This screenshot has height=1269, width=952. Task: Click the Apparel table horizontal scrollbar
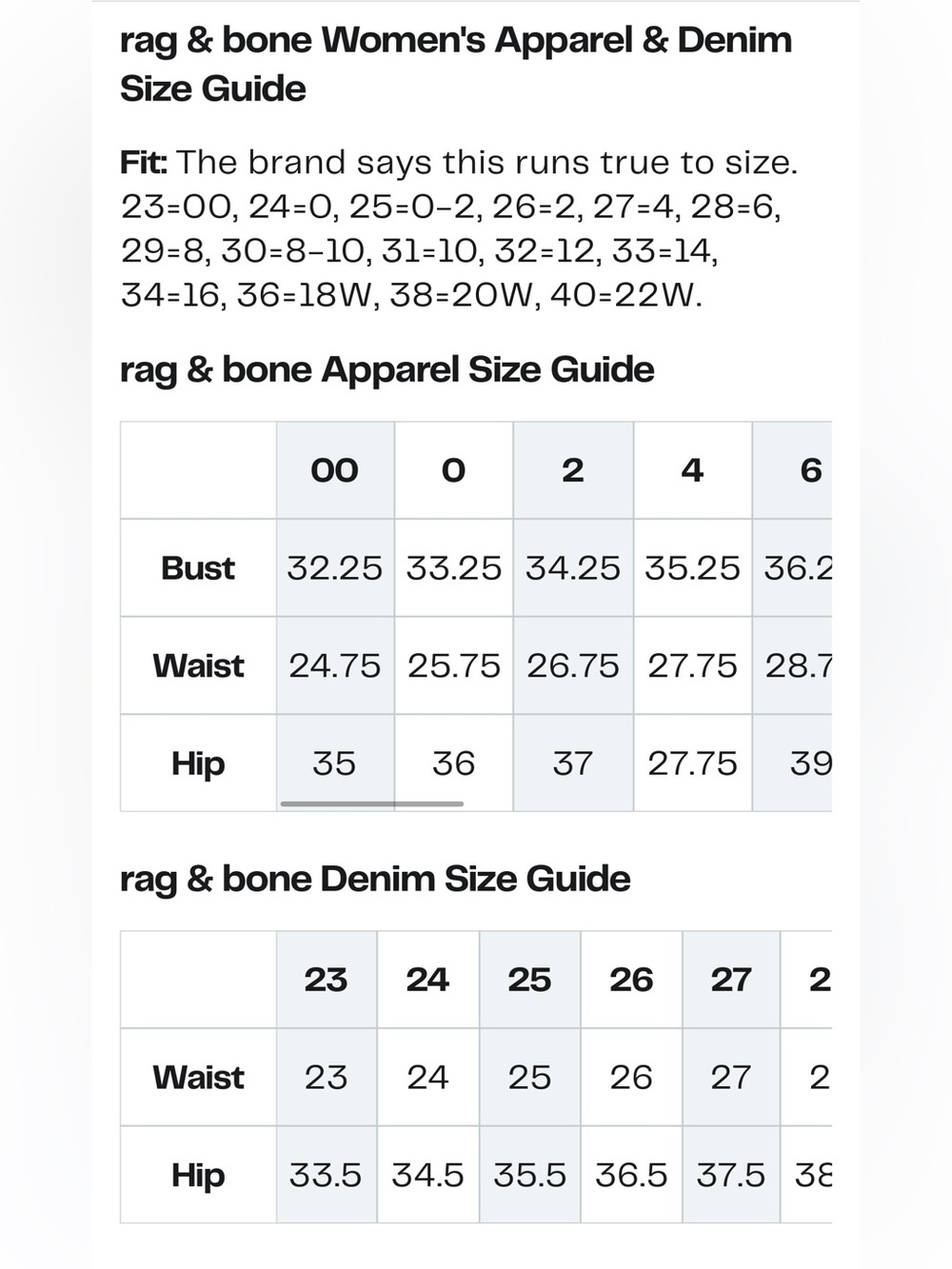point(372,803)
